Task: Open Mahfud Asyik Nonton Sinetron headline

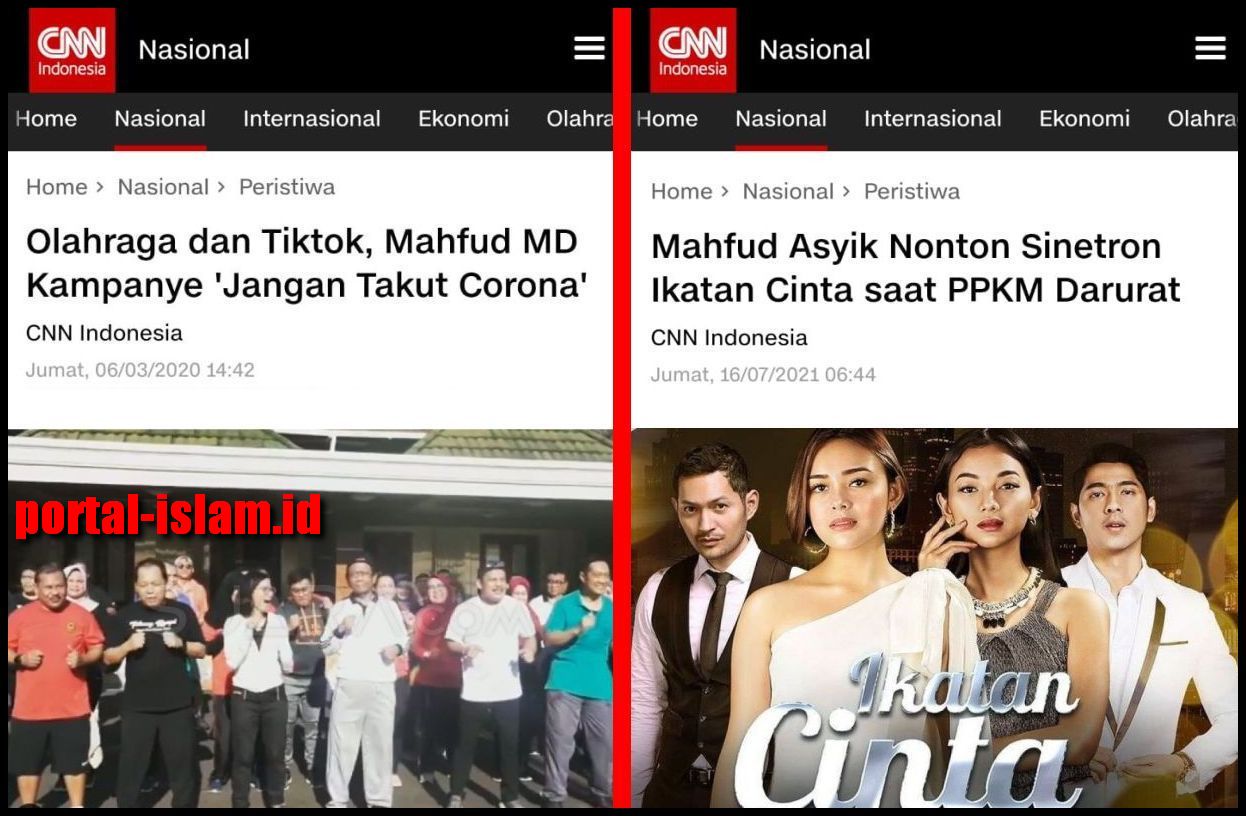Action: click(x=915, y=268)
